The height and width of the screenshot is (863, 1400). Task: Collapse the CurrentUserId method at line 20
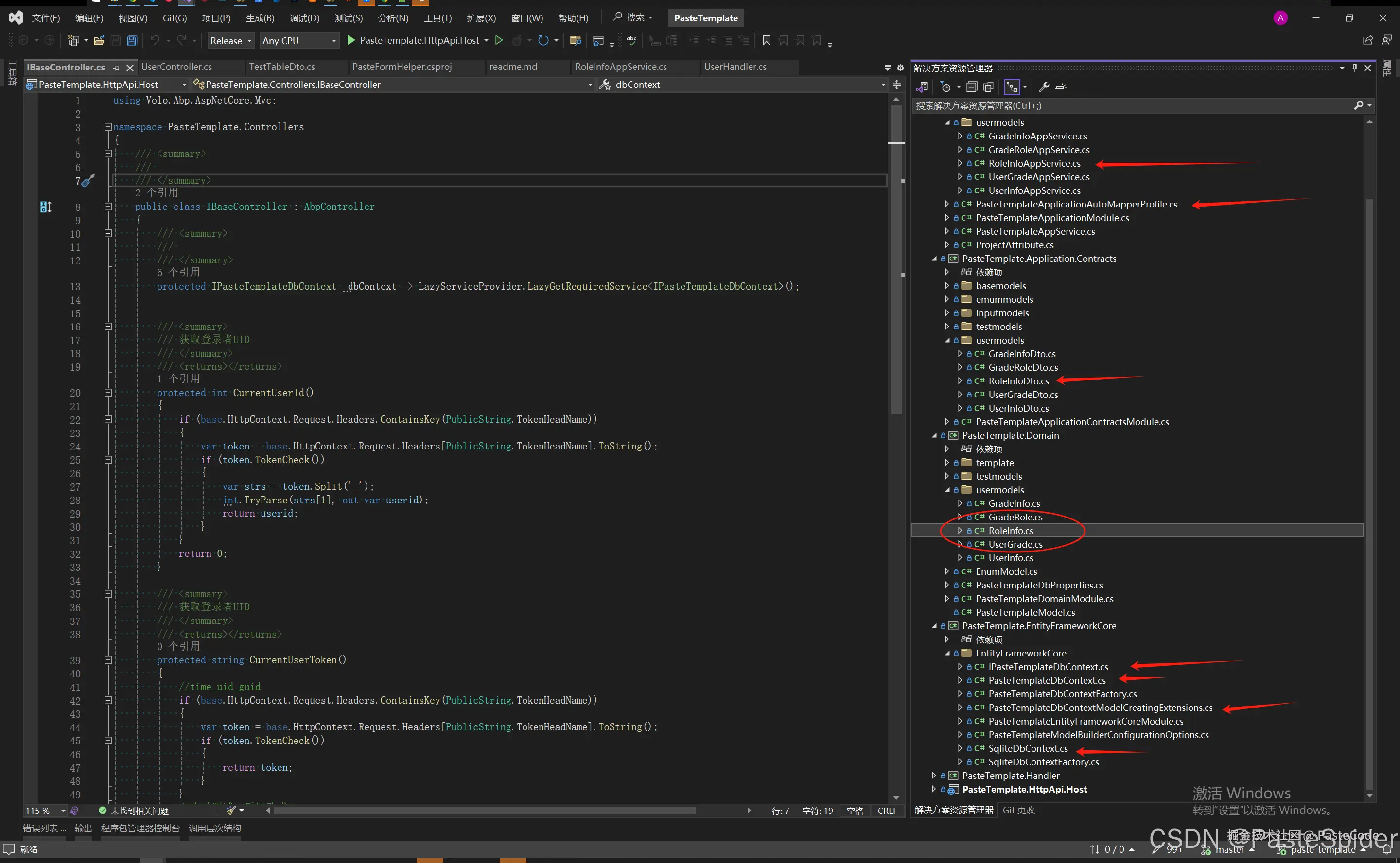coord(108,393)
